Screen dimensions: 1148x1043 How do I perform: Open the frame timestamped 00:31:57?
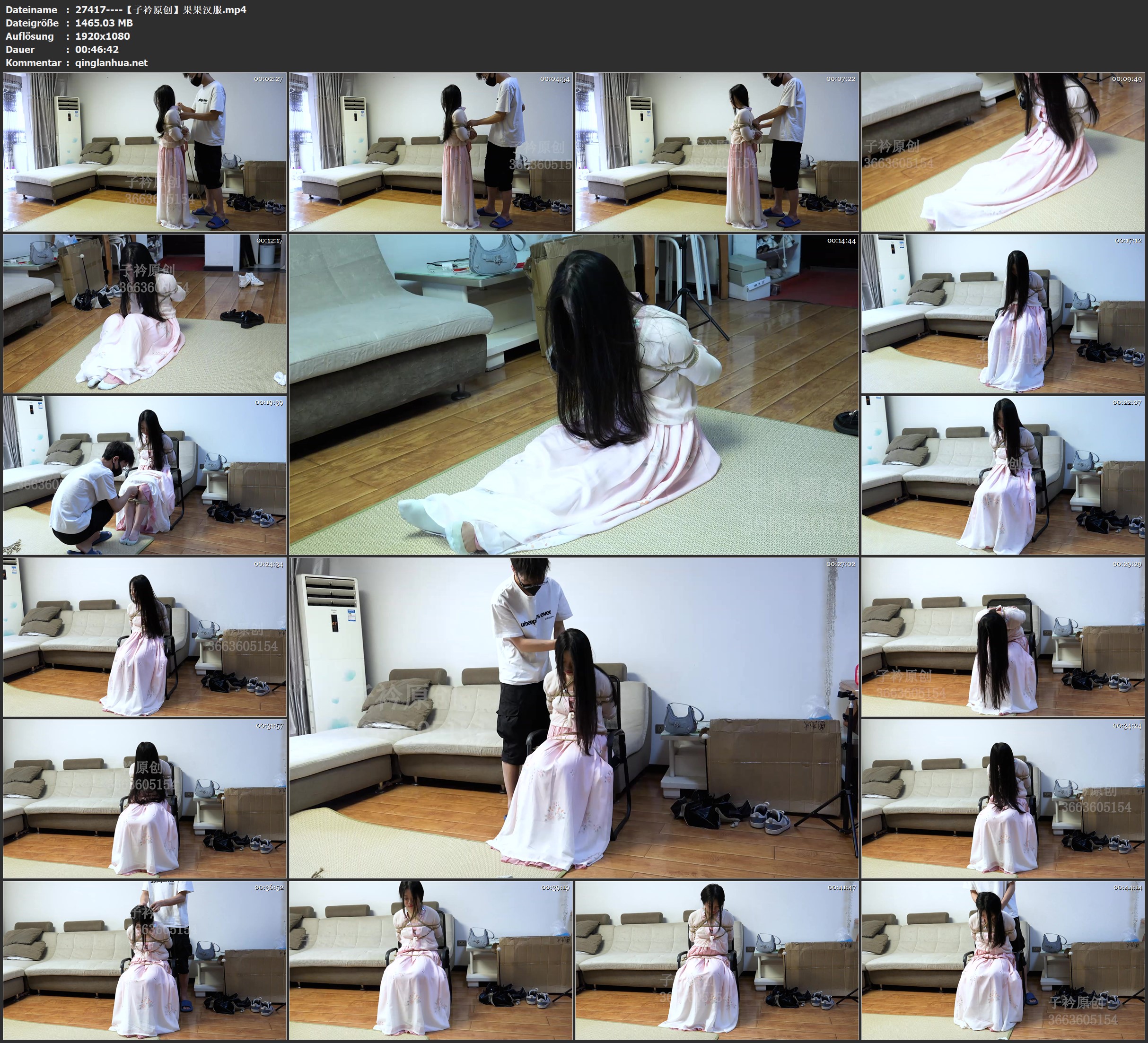pyautogui.click(x=145, y=798)
